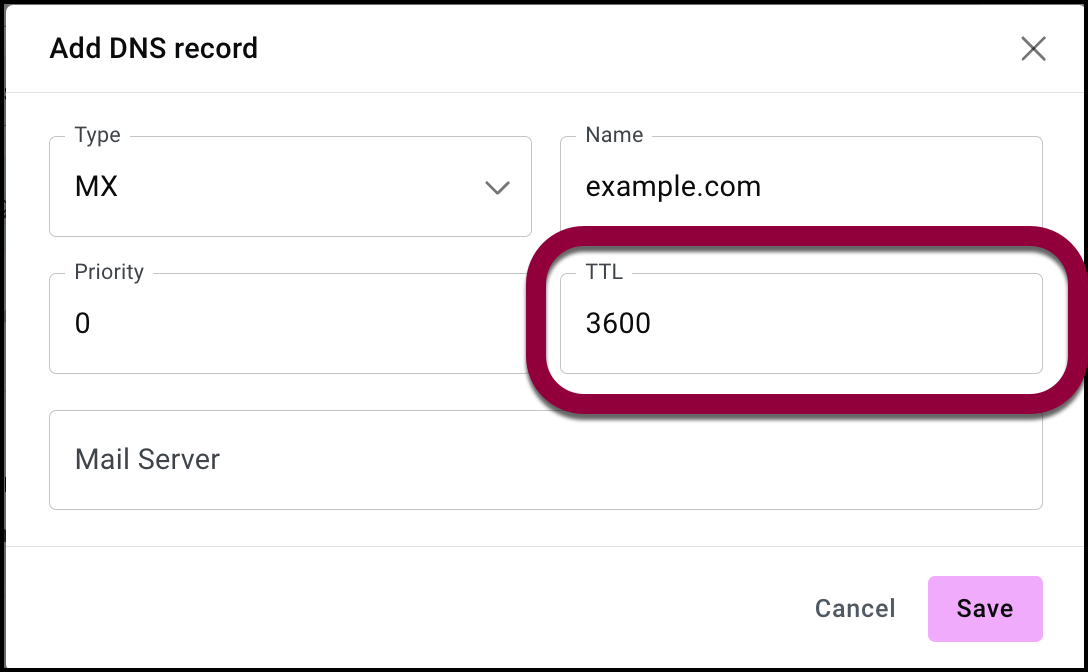1088x672 pixels.
Task: Click the 0 value in Priority
Action: [83, 324]
